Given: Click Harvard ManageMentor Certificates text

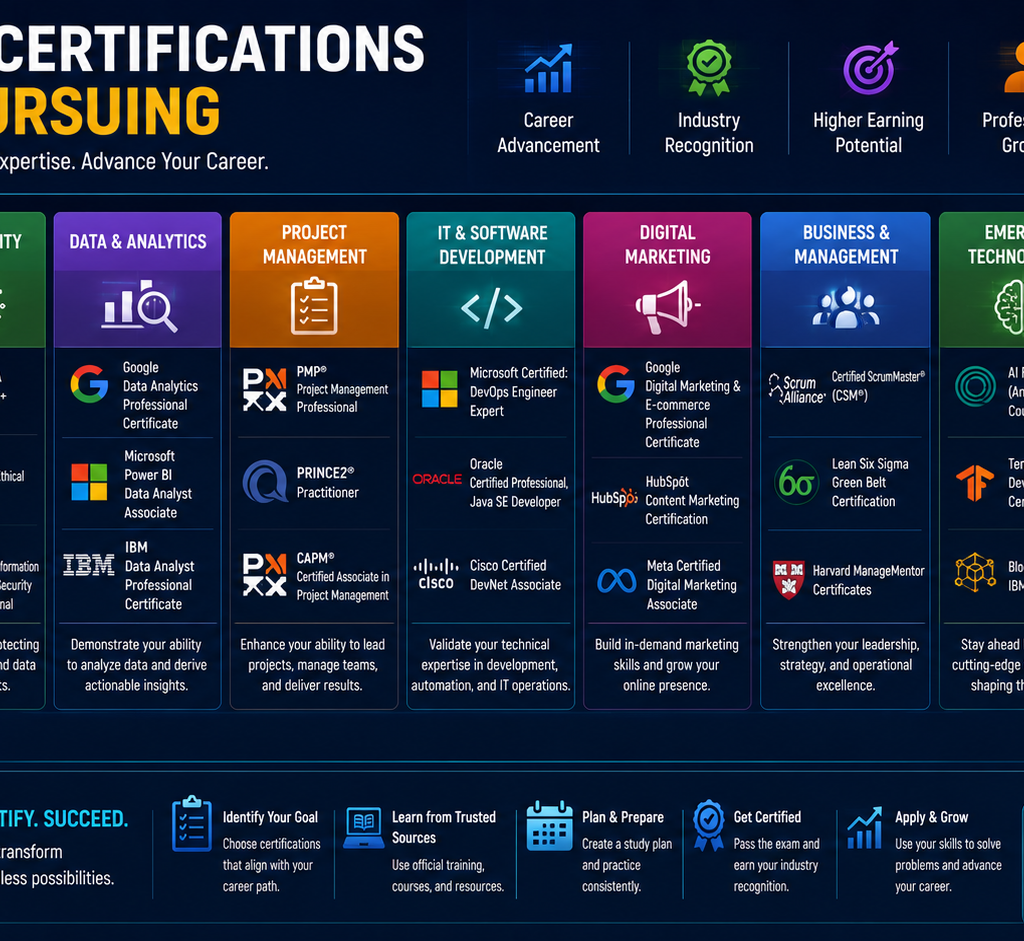Looking at the screenshot, I should 869,580.
